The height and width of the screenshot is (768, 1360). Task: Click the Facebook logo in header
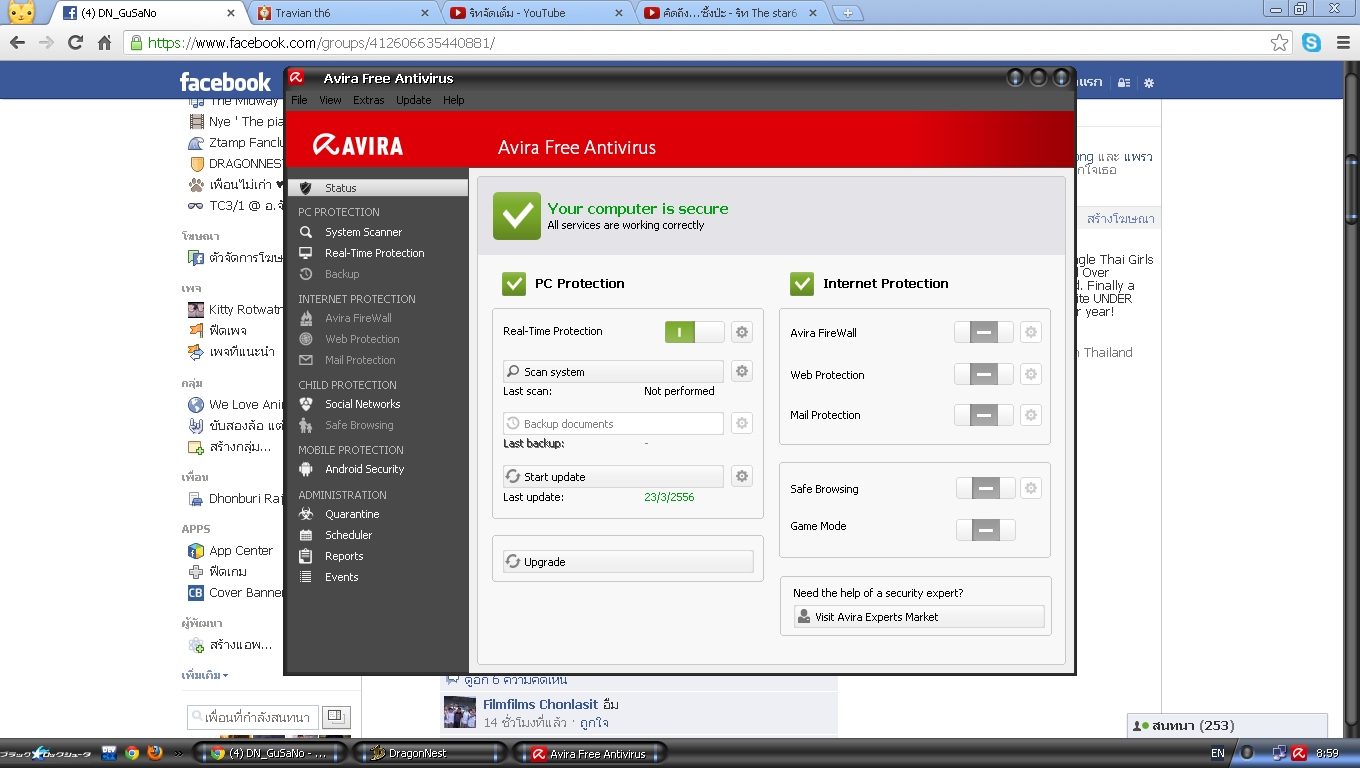(225, 82)
